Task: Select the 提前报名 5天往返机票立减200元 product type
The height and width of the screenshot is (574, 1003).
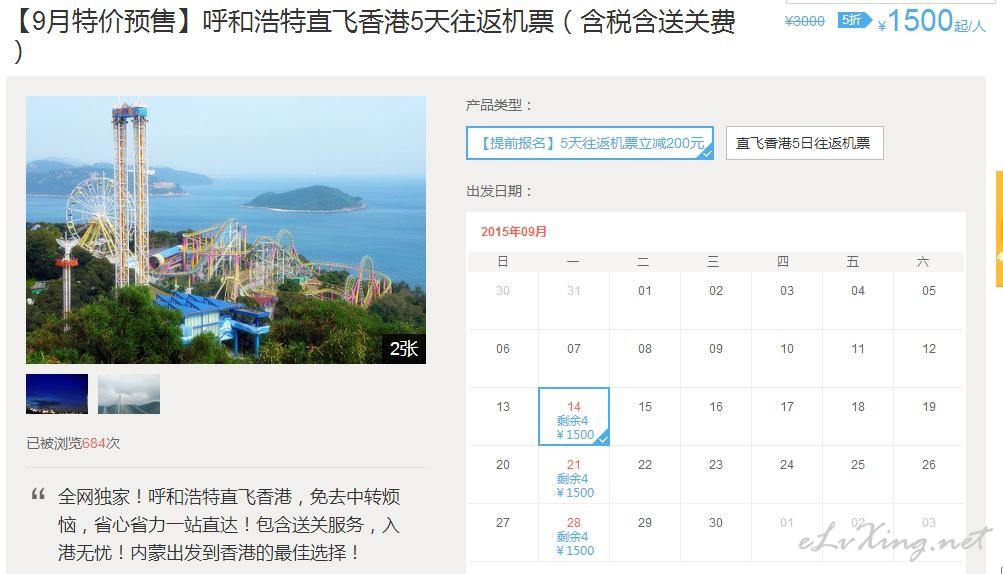Action: (590, 143)
